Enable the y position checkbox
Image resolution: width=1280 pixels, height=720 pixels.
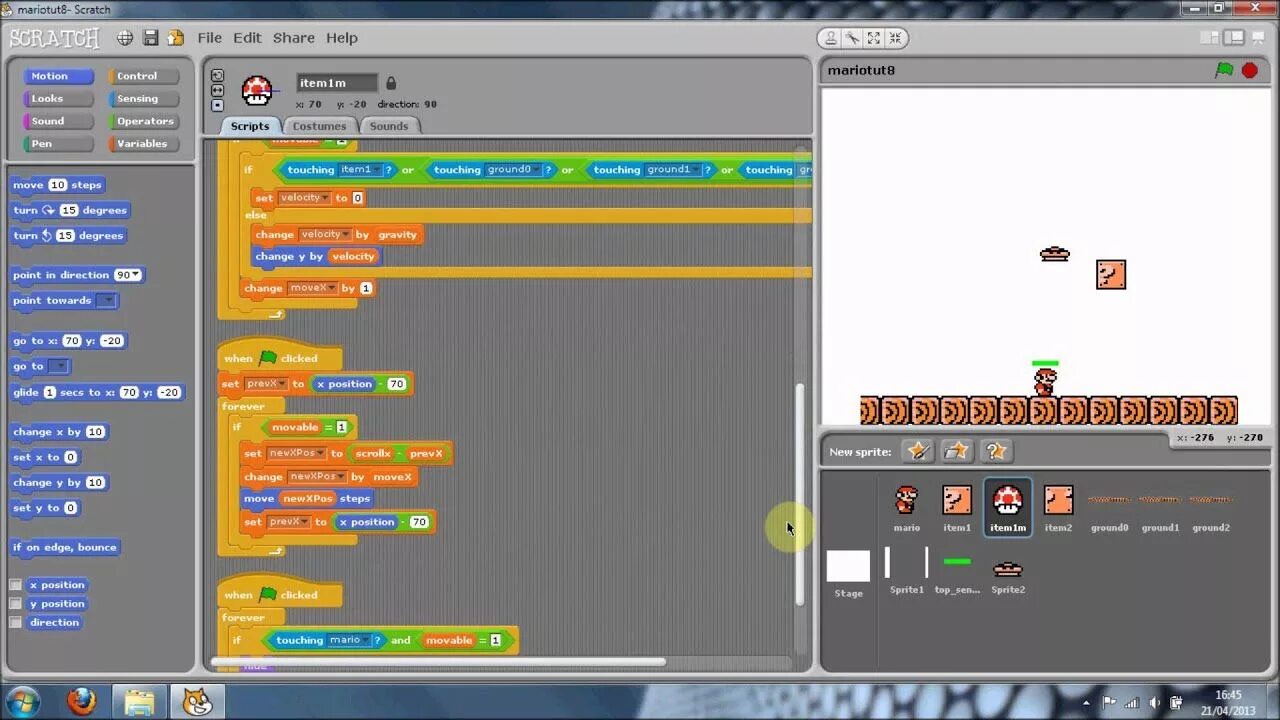(15, 604)
